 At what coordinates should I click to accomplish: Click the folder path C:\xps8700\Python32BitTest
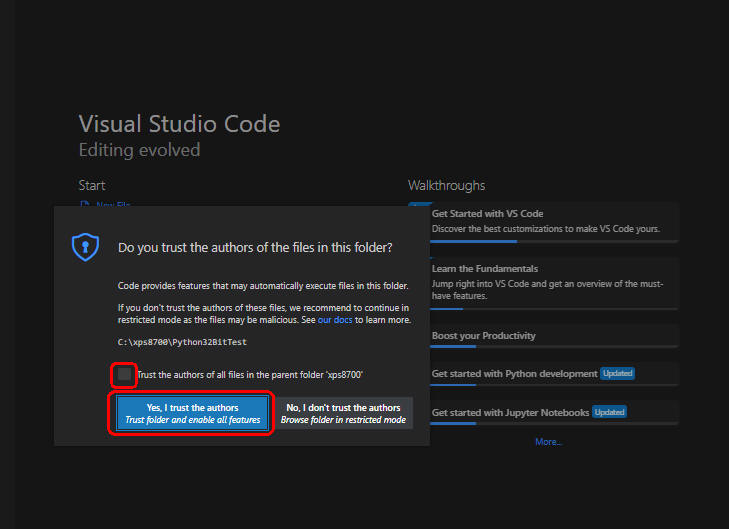182,342
